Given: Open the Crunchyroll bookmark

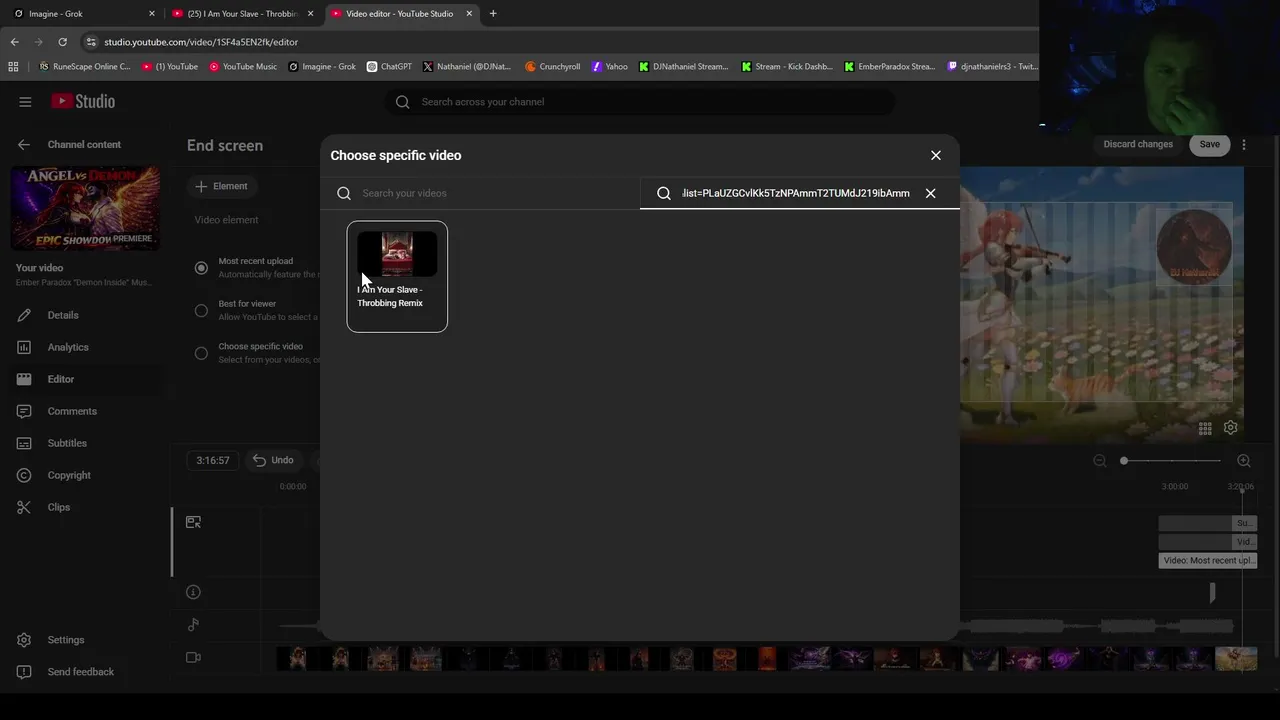Looking at the screenshot, I should click(552, 67).
